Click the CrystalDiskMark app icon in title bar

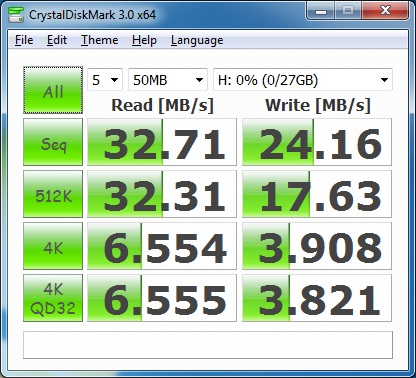[16, 15]
